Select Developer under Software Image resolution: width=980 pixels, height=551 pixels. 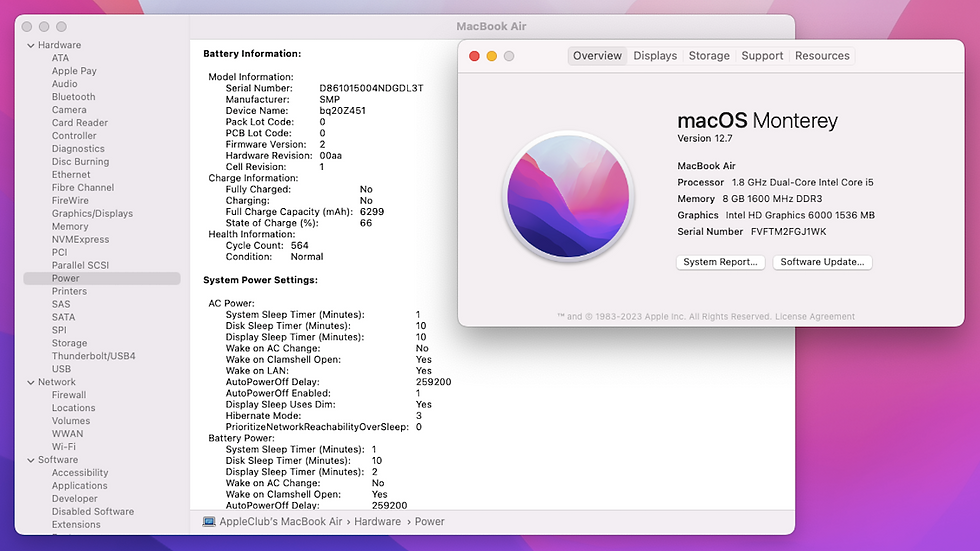click(74, 499)
